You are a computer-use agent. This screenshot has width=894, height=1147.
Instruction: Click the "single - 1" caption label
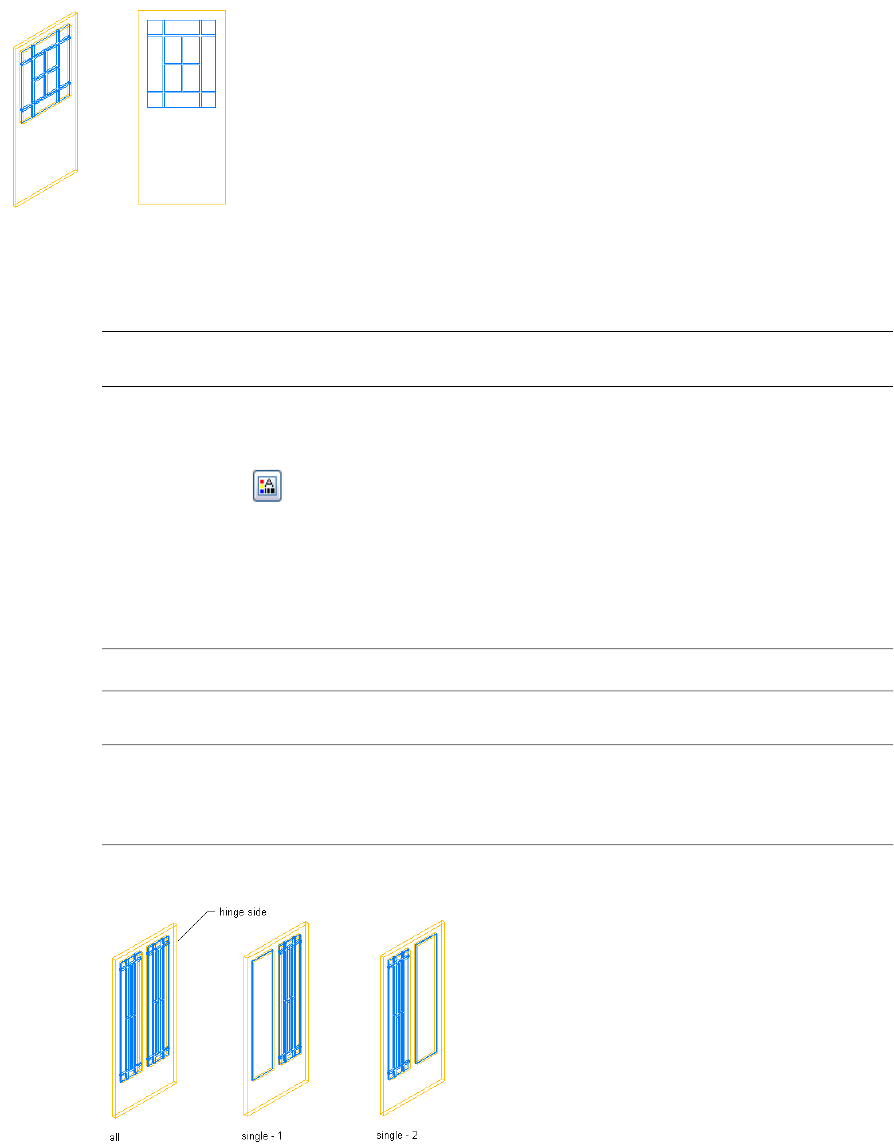(262, 1136)
